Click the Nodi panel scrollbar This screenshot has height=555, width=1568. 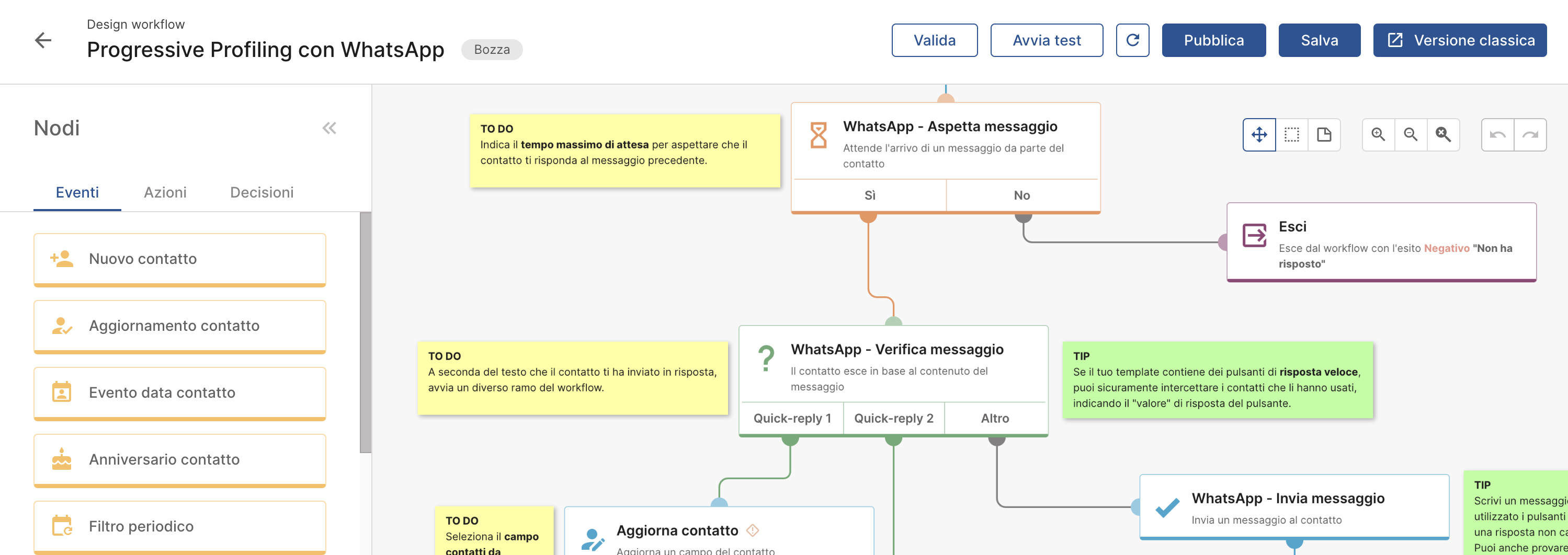[x=365, y=332]
